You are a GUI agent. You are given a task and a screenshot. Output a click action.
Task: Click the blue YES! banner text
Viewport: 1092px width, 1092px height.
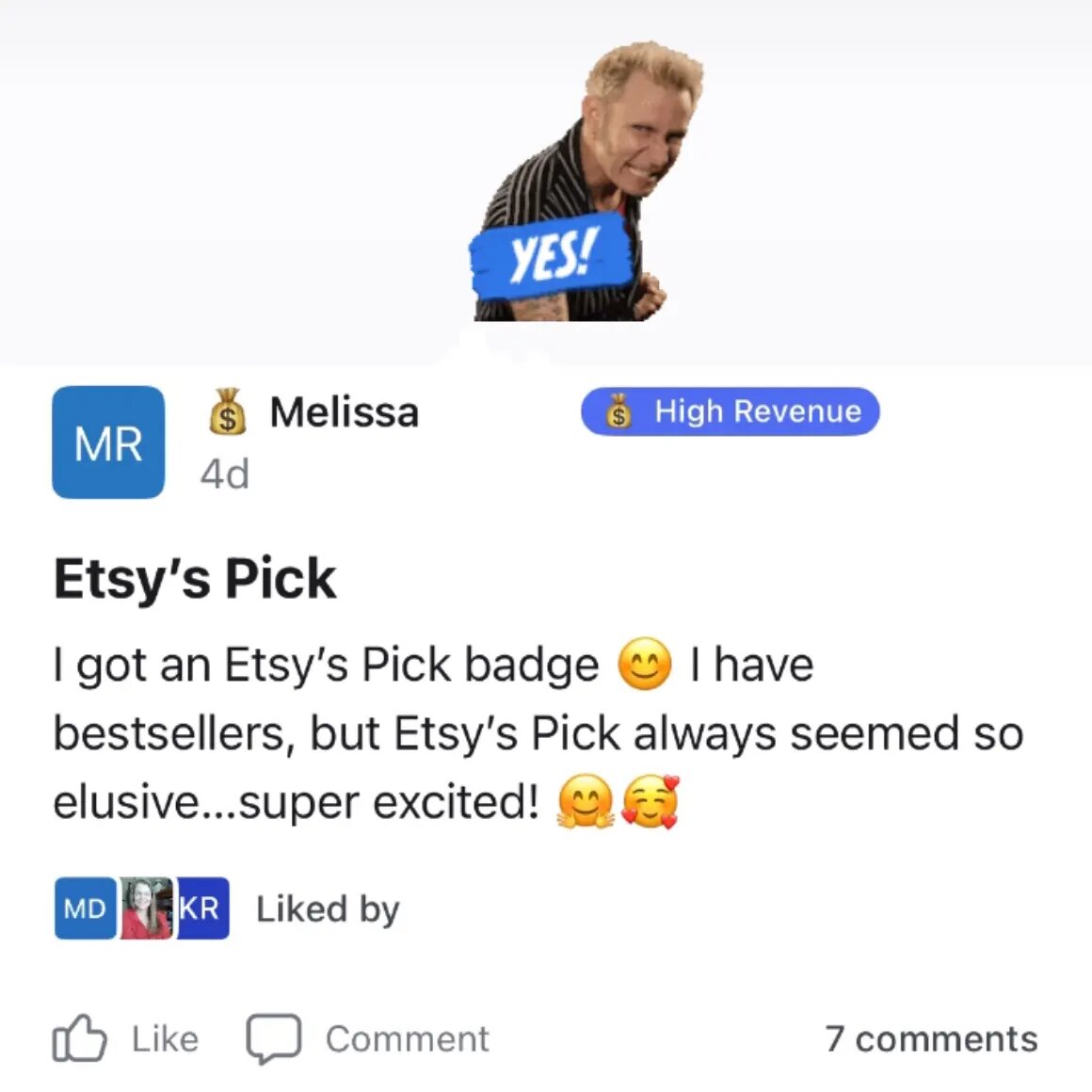(552, 256)
